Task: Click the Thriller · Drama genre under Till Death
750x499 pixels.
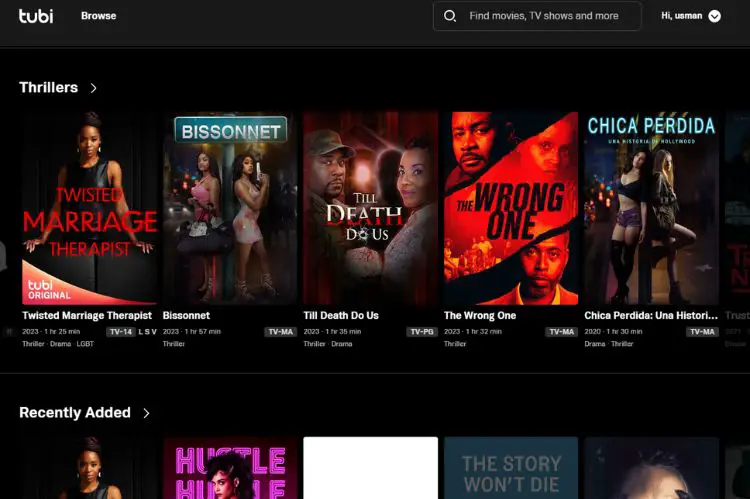Action: tap(328, 344)
